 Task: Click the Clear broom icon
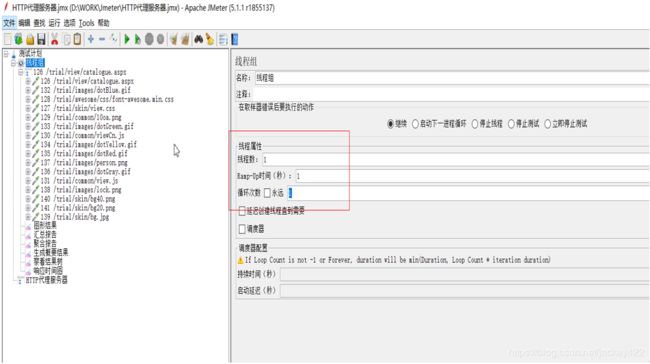click(x=174, y=39)
